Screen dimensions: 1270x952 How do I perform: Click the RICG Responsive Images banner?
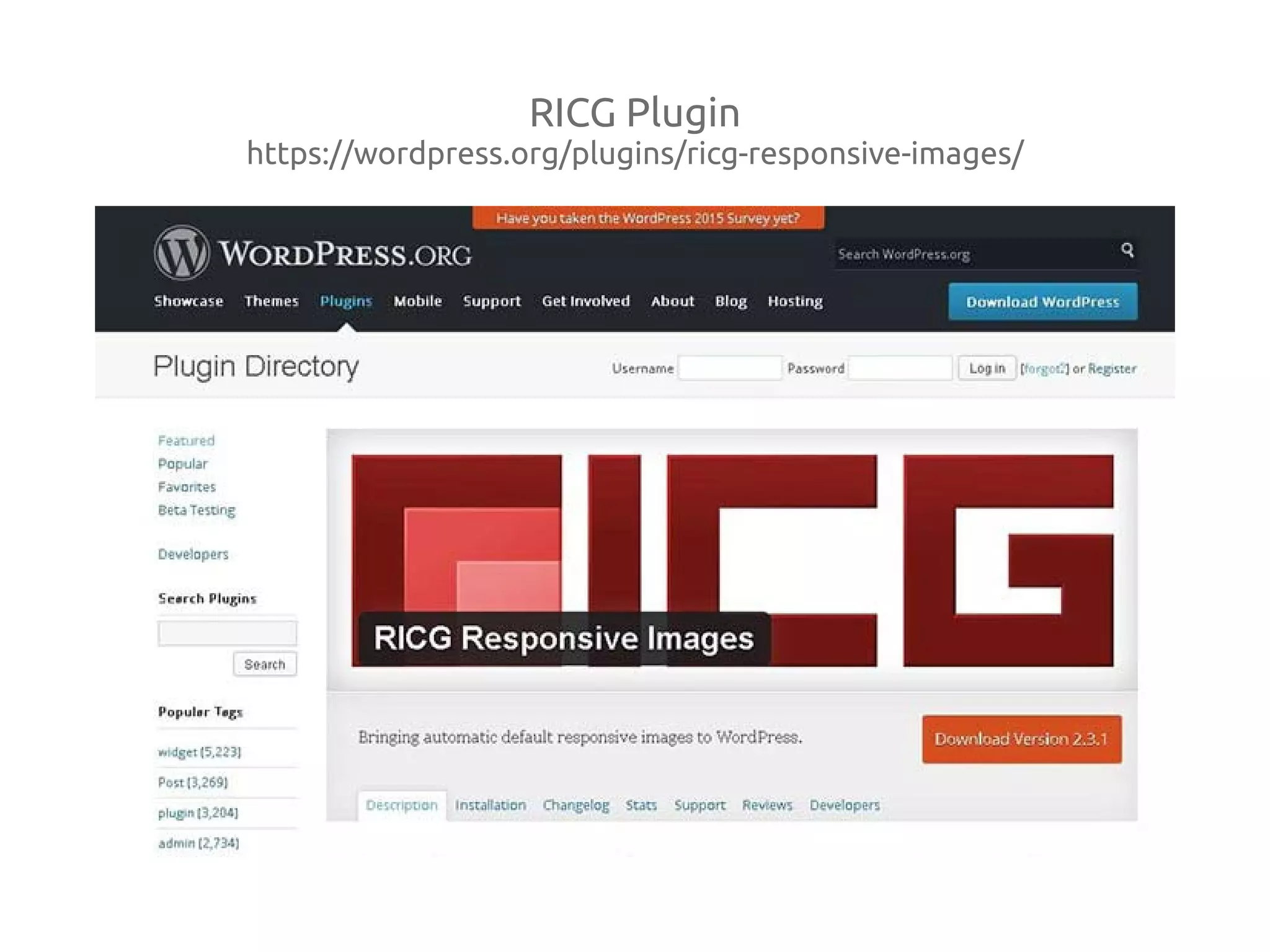point(732,561)
